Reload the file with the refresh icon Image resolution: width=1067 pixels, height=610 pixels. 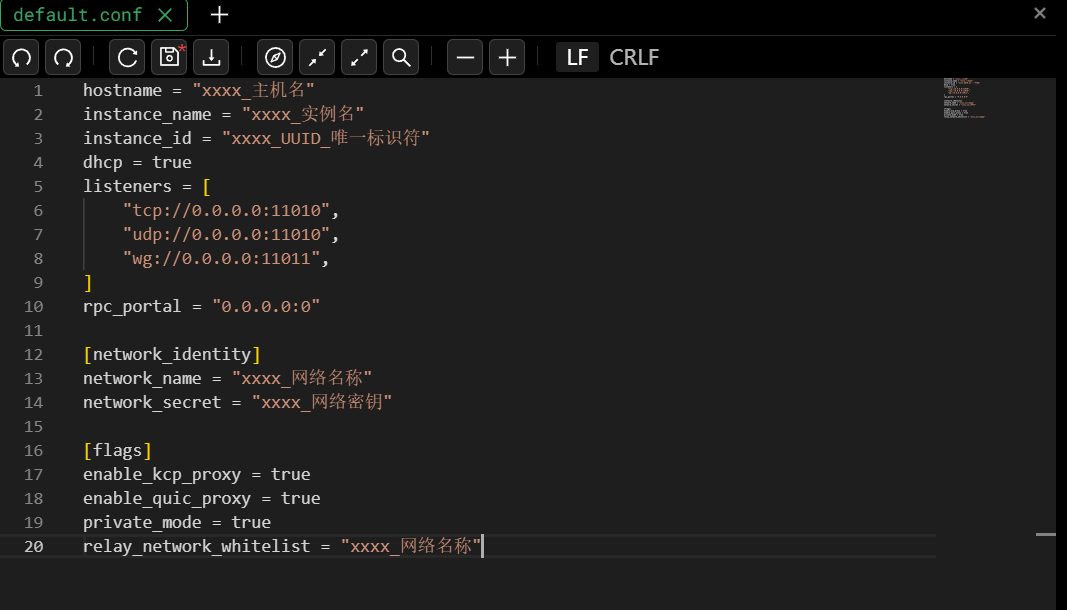click(127, 58)
